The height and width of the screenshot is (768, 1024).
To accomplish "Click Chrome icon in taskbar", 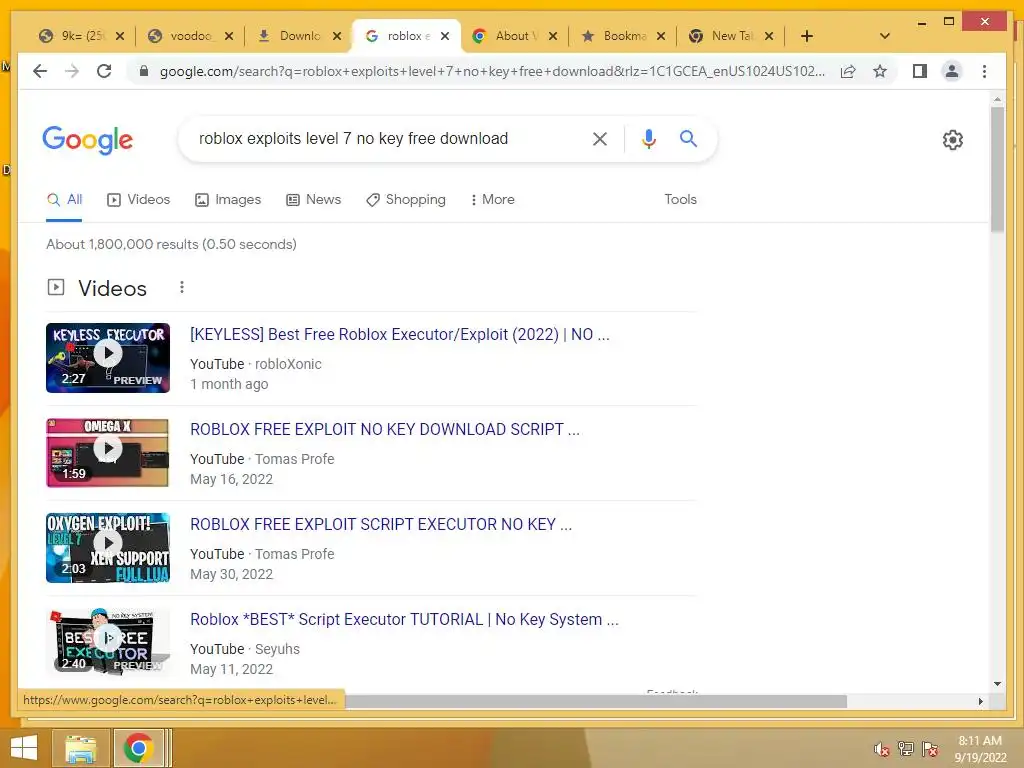I will [138, 748].
